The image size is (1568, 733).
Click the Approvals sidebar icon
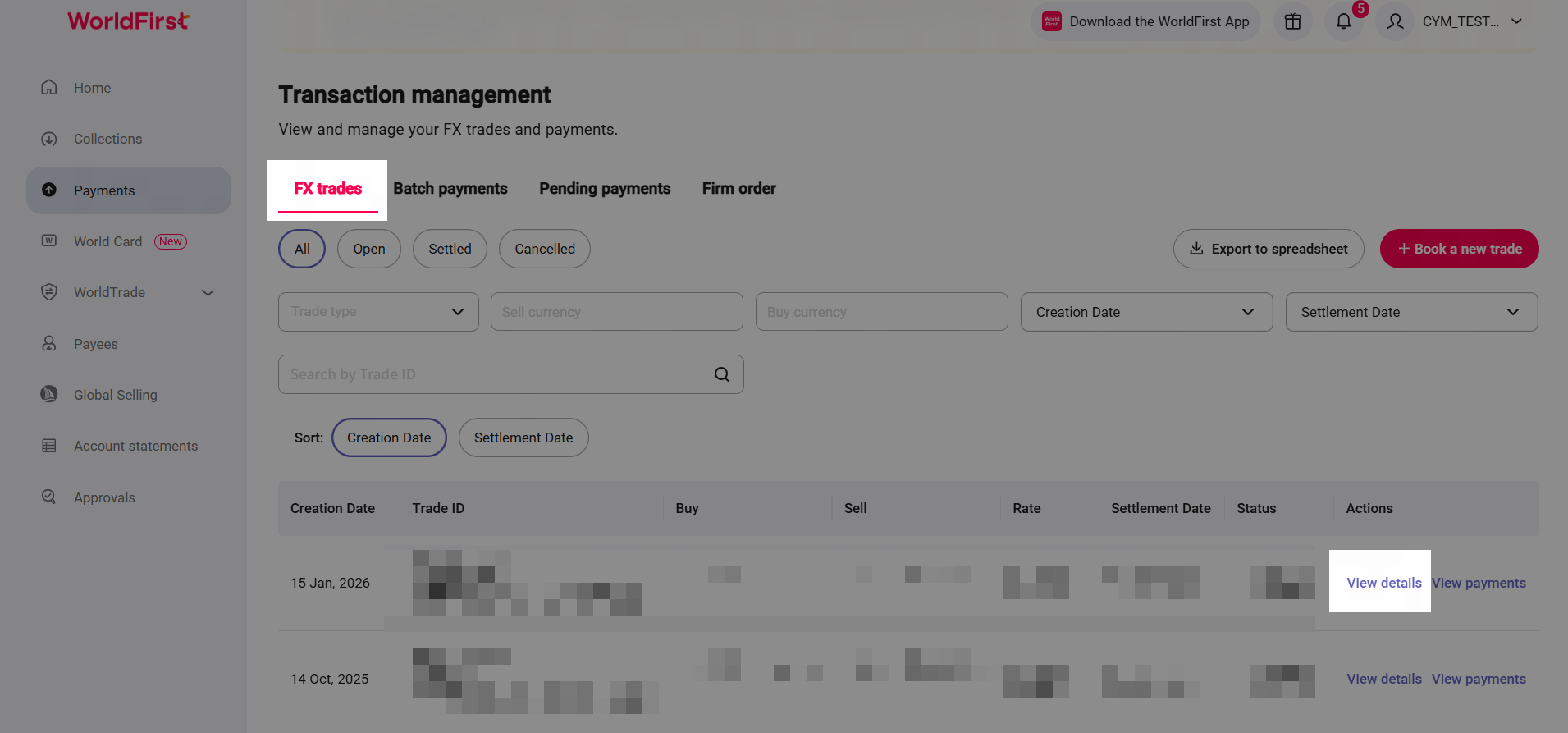(x=49, y=497)
